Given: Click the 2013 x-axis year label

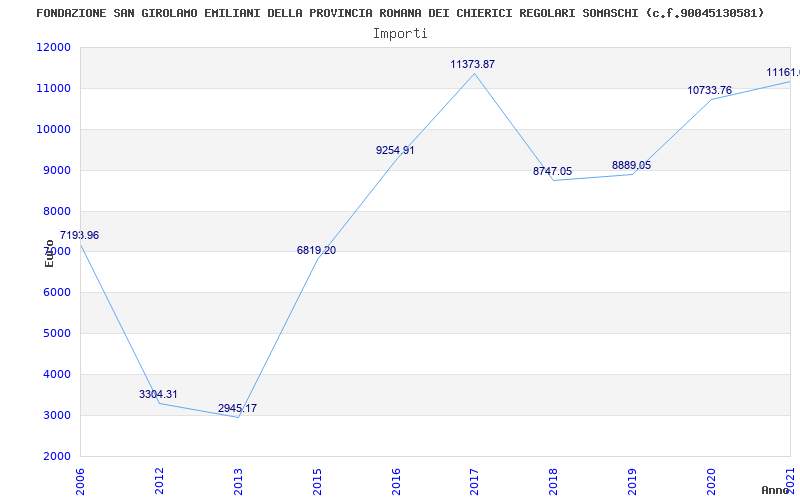Looking at the screenshot, I should (x=238, y=481).
